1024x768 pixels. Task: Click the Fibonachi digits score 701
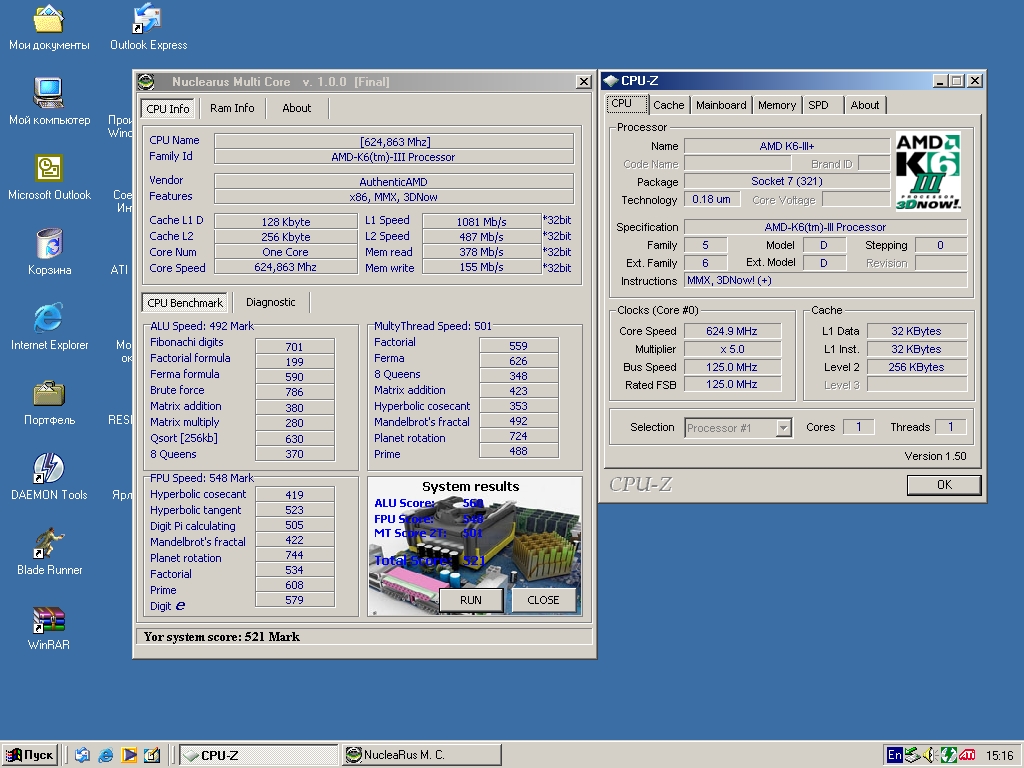tap(295, 347)
